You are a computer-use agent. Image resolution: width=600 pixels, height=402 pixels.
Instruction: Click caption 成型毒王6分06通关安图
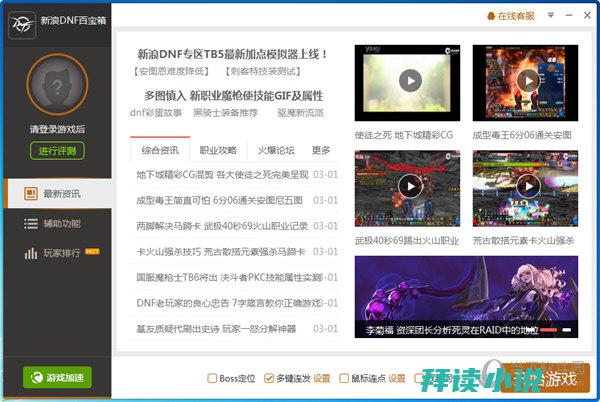[x=522, y=135]
